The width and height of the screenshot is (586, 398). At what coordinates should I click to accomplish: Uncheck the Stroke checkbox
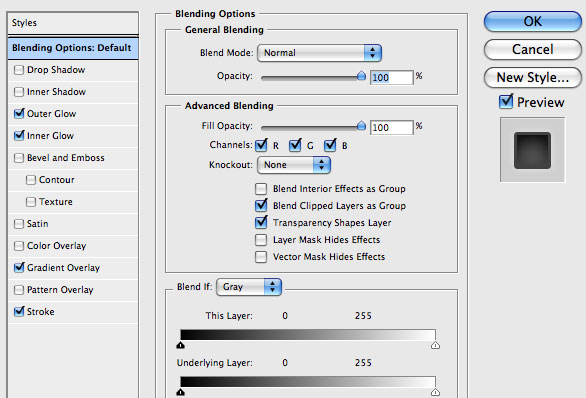pos(19,312)
